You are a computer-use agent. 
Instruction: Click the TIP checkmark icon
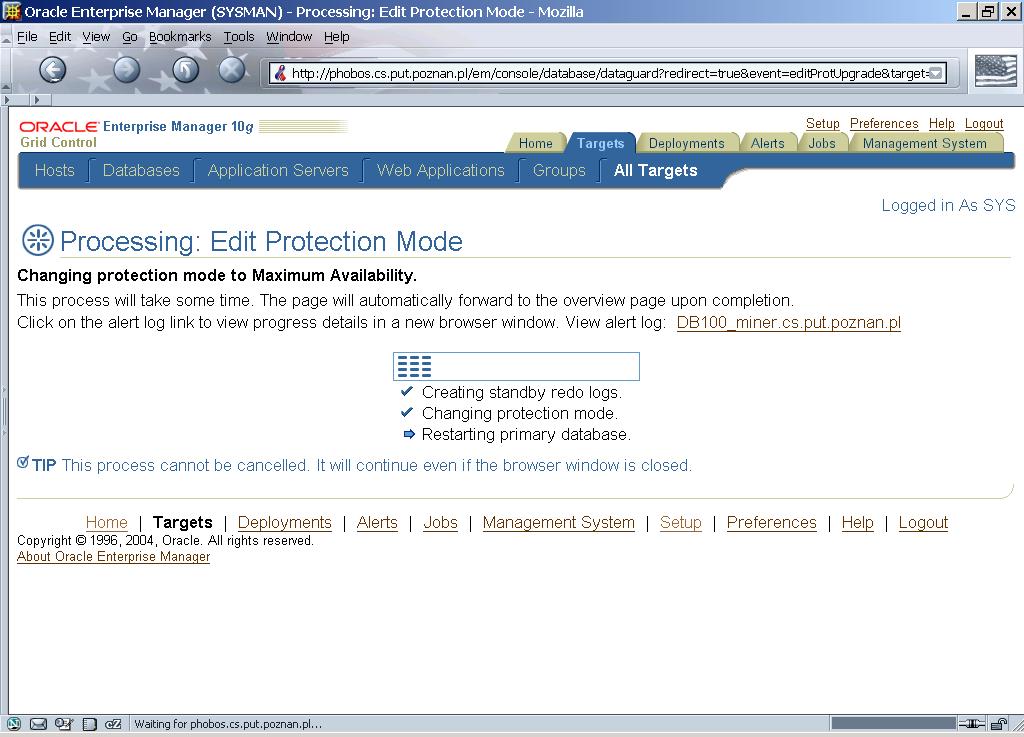(x=23, y=462)
